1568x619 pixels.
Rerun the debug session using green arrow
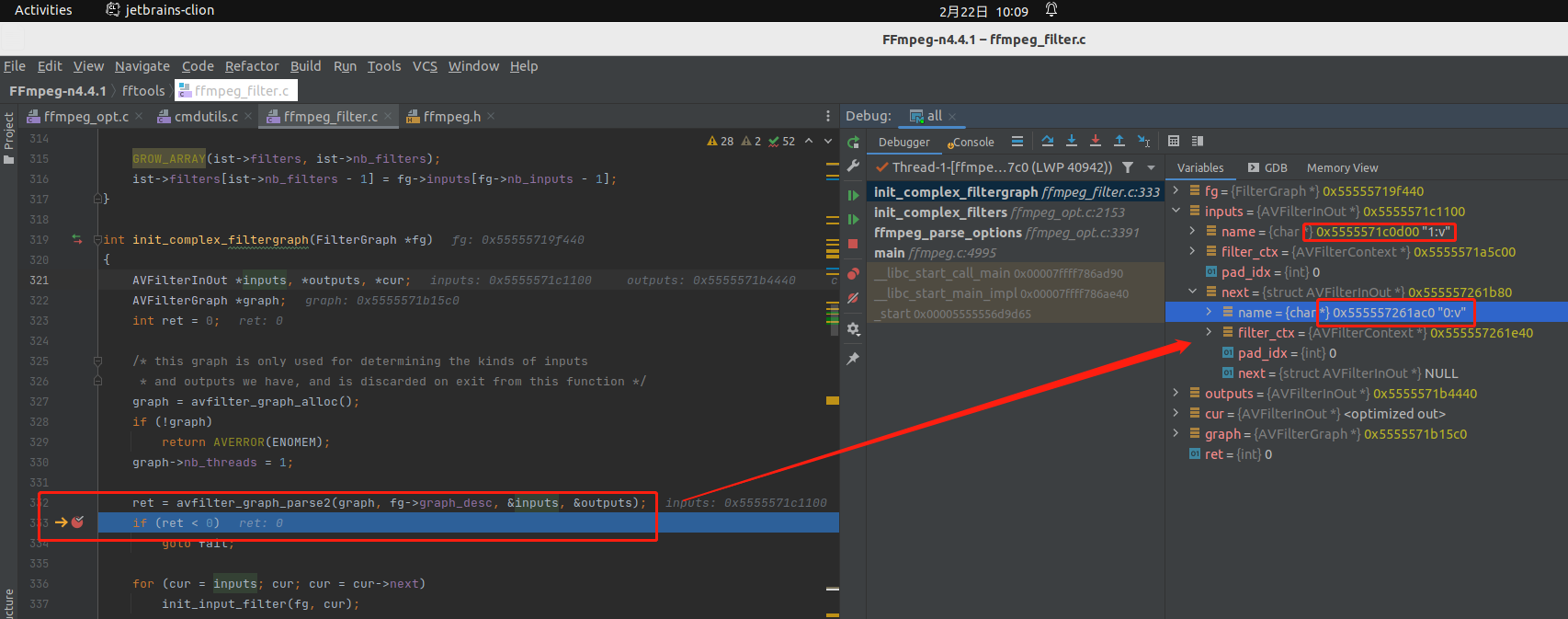(853, 143)
